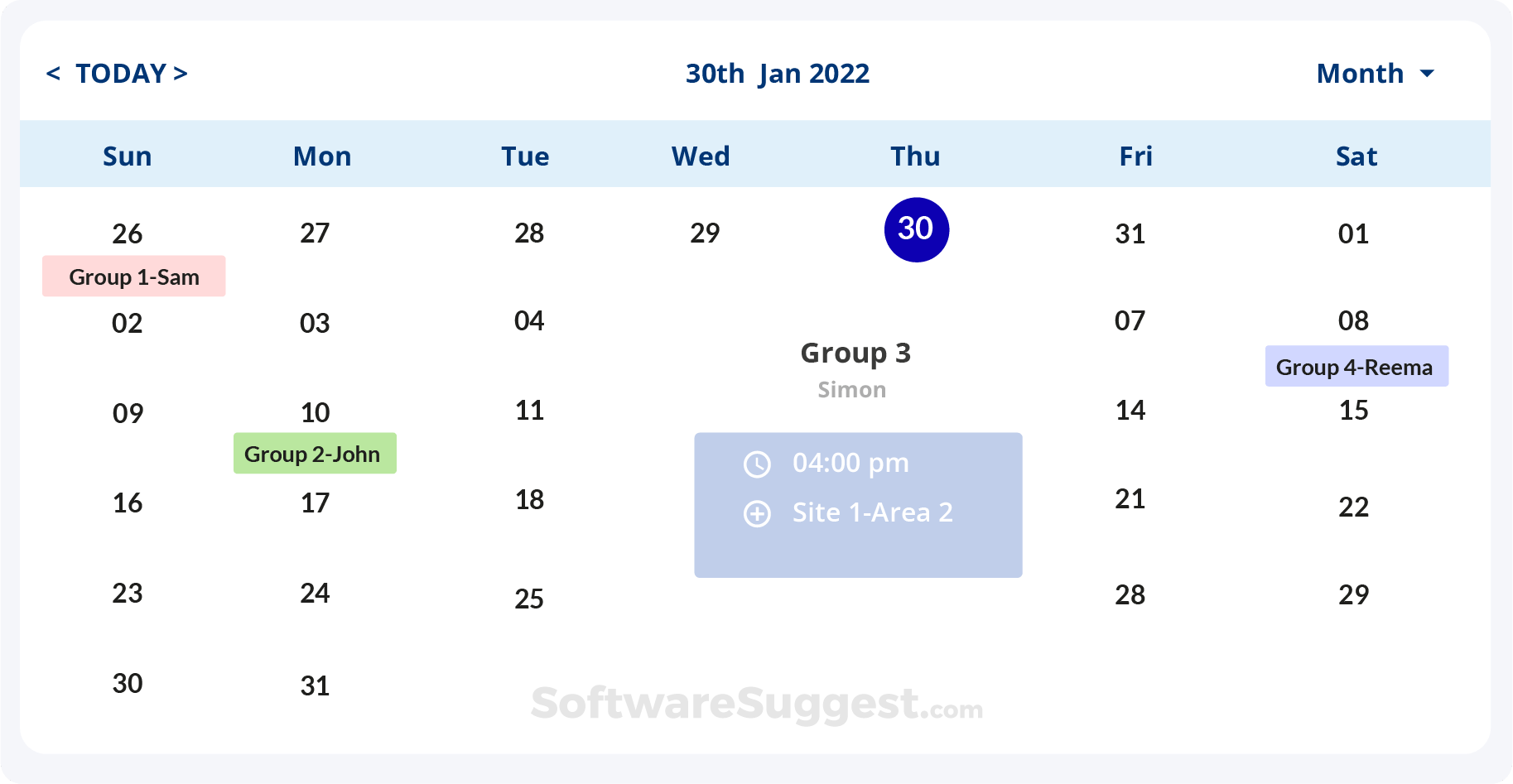Click the 30th Jan 2022 date title
The image size is (1513, 784).
(778, 74)
